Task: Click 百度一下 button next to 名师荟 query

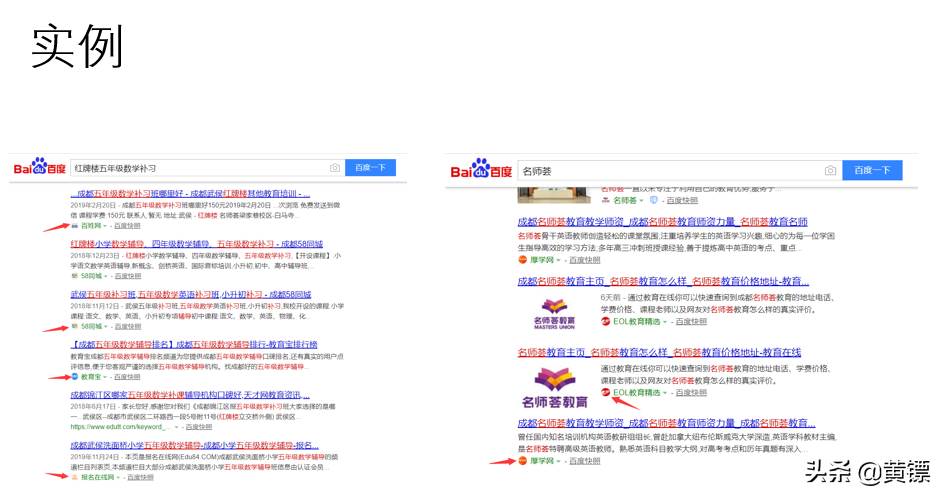Action: (x=872, y=171)
